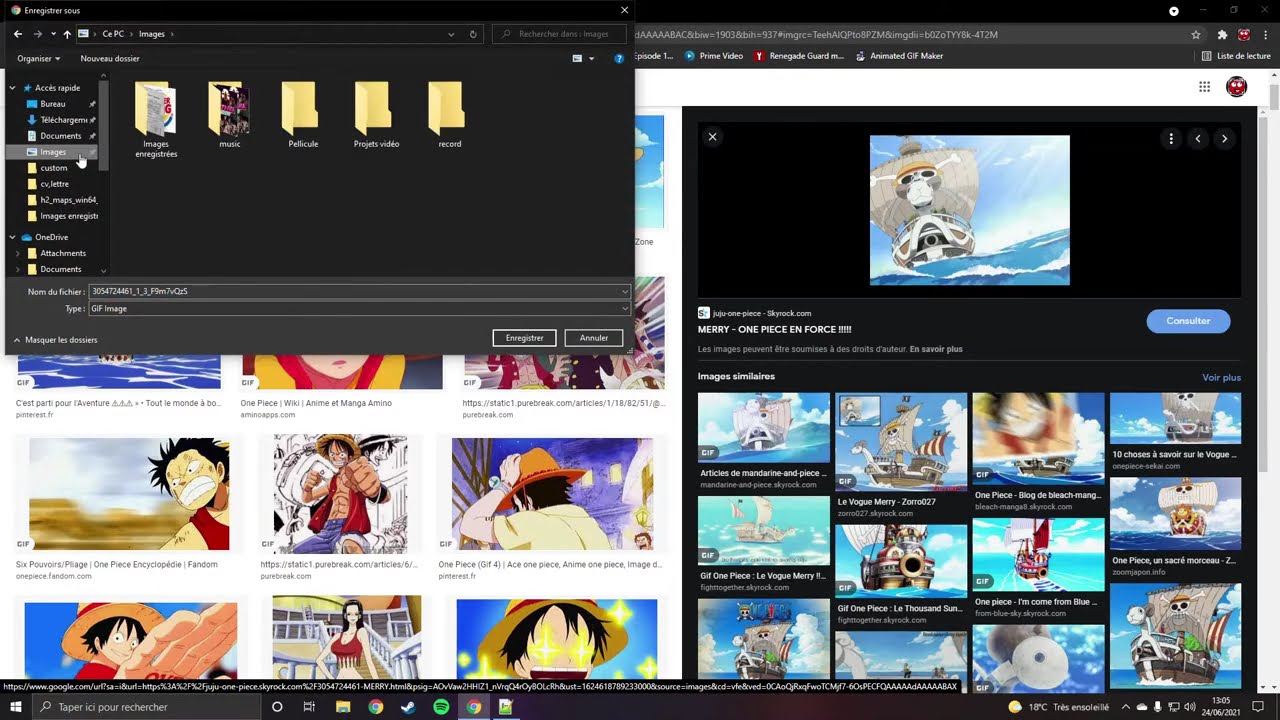Launch Steam from the taskbar
Viewport: 1280px width, 720px height.
(408, 707)
